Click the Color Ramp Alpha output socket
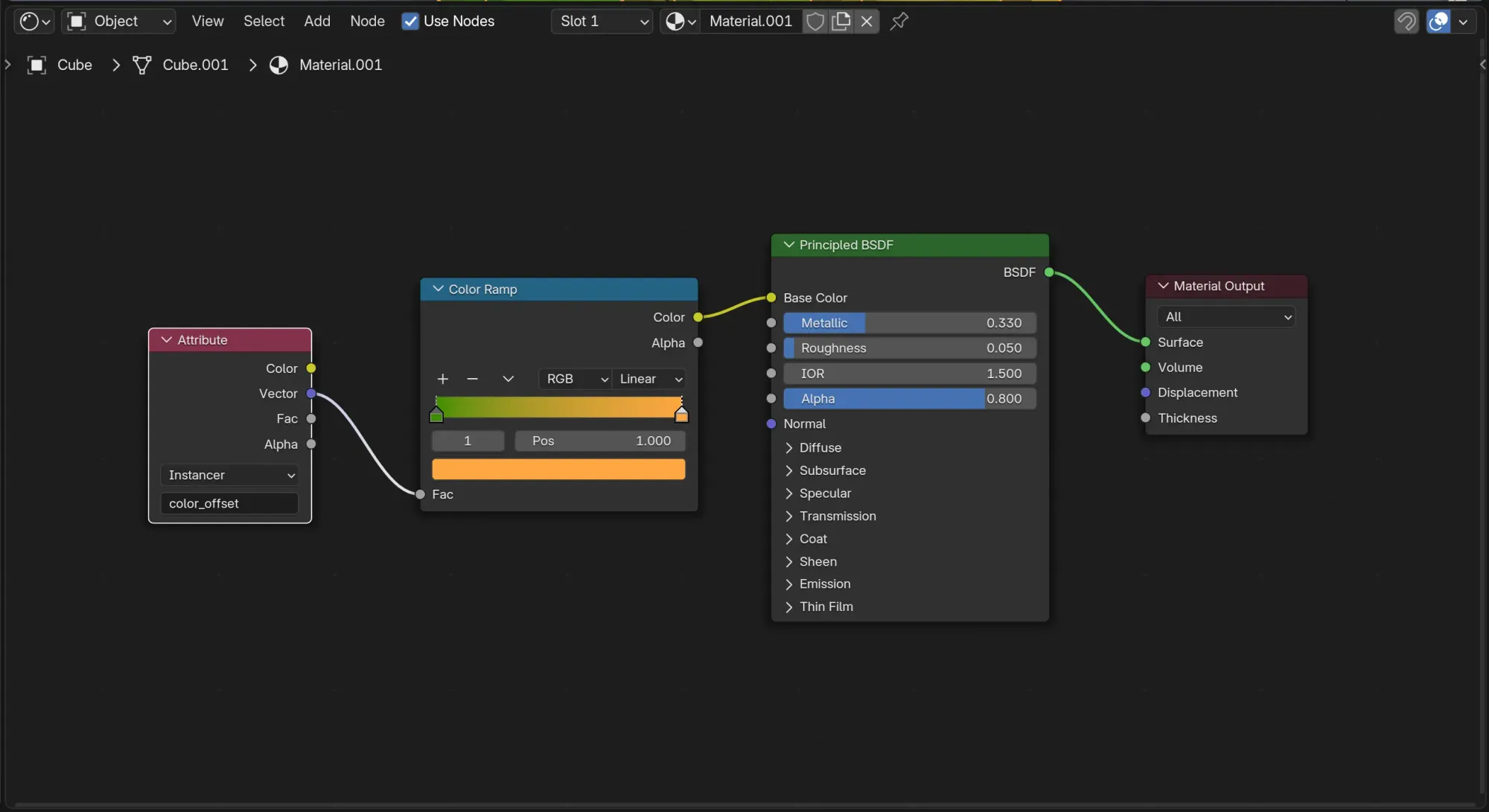 click(698, 342)
